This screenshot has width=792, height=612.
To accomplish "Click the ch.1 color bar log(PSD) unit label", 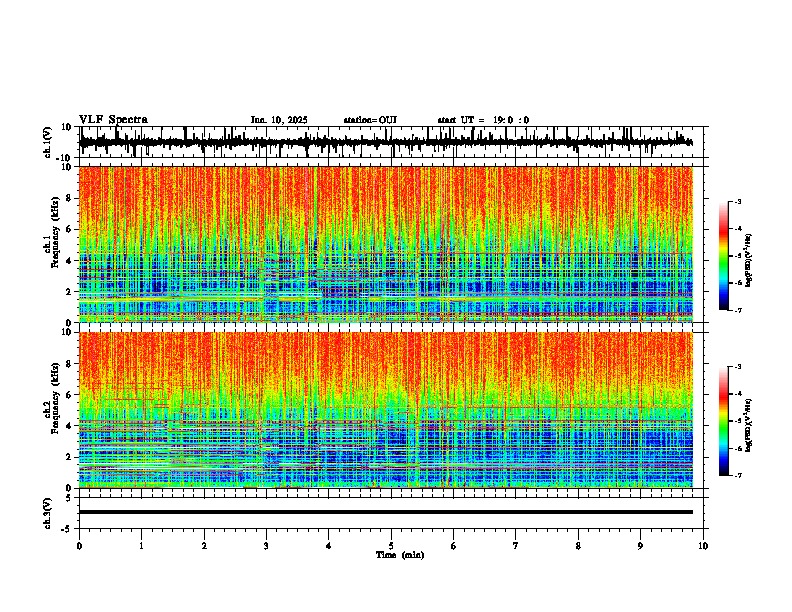I will tap(749, 260).
